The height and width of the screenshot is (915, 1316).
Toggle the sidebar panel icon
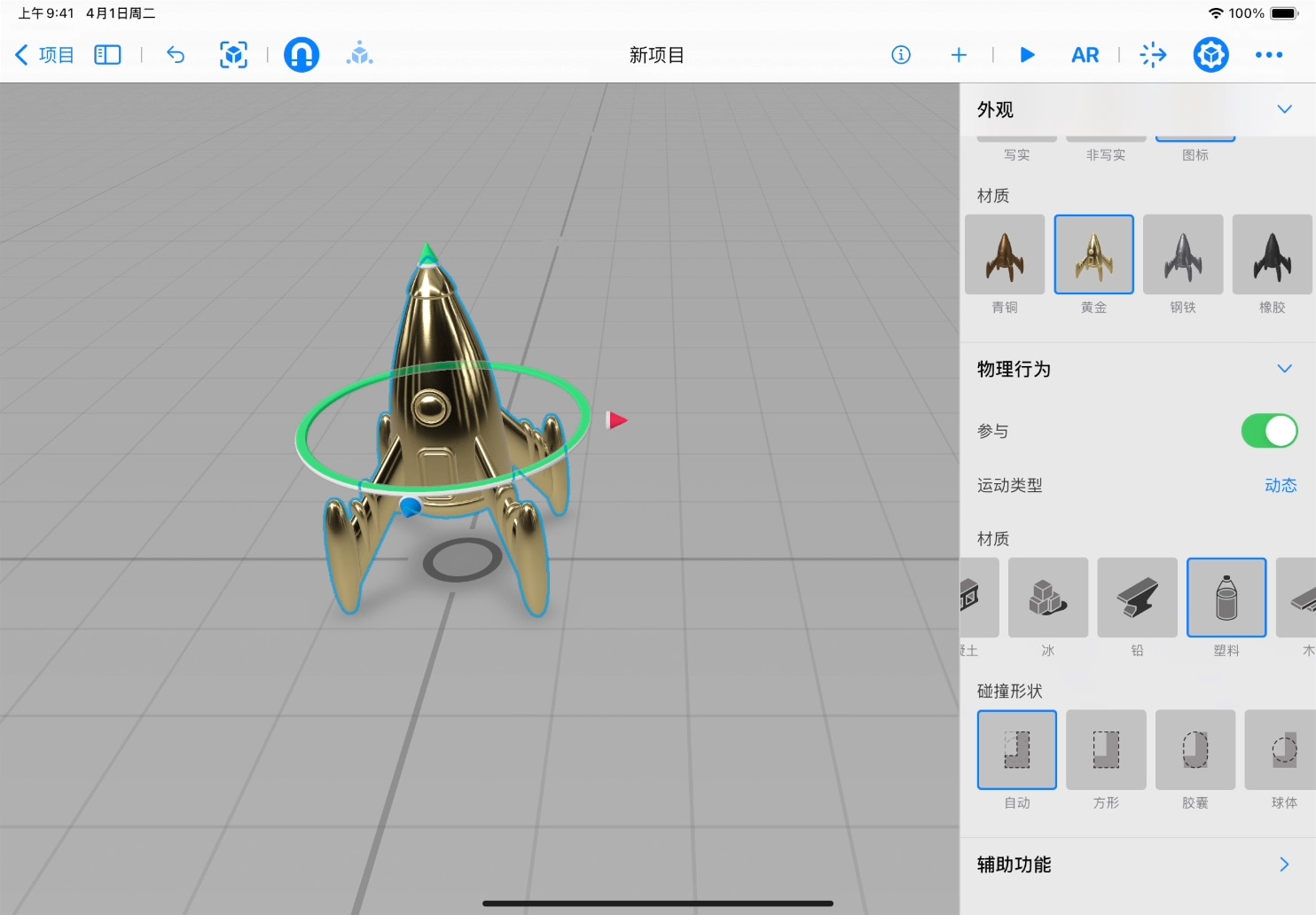pos(107,55)
